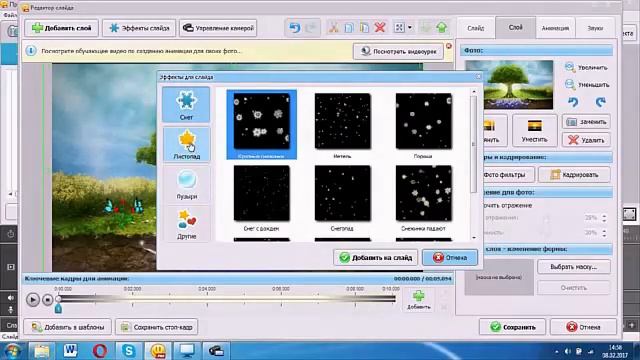This screenshot has height=360, width=640.
Task: Select the Снег effects category
Action: [x=186, y=104]
